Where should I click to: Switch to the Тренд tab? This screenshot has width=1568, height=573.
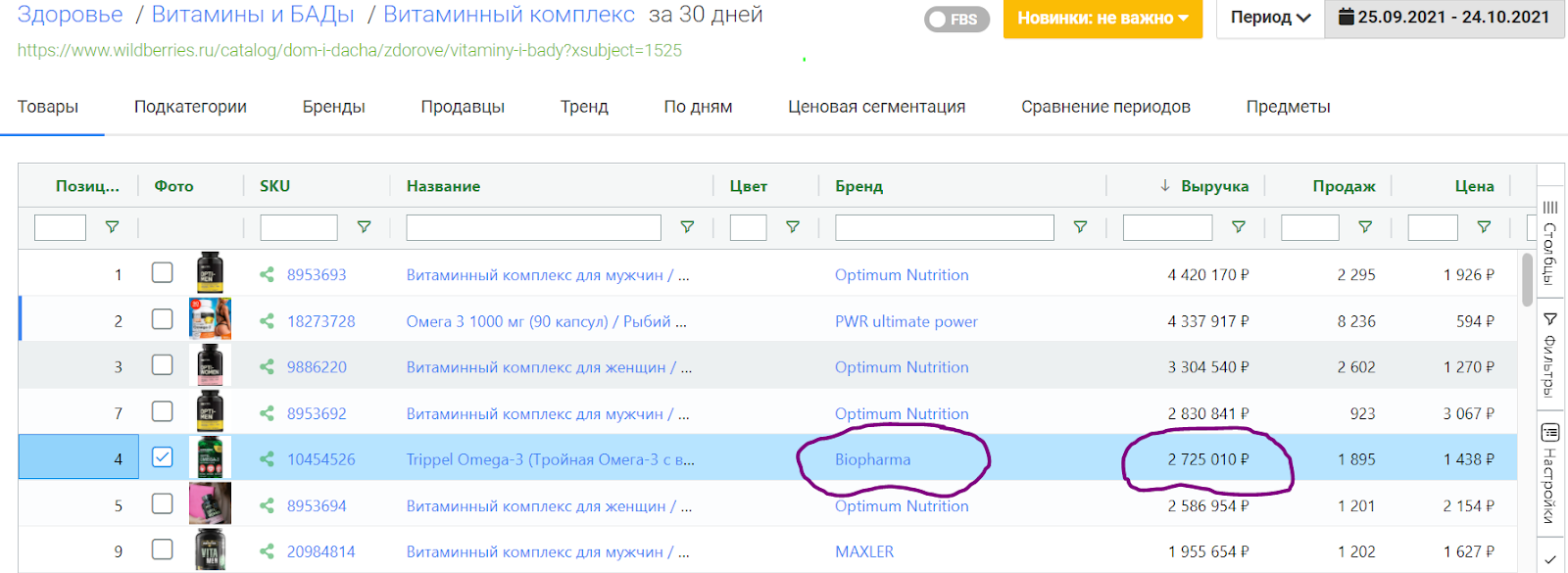[584, 107]
